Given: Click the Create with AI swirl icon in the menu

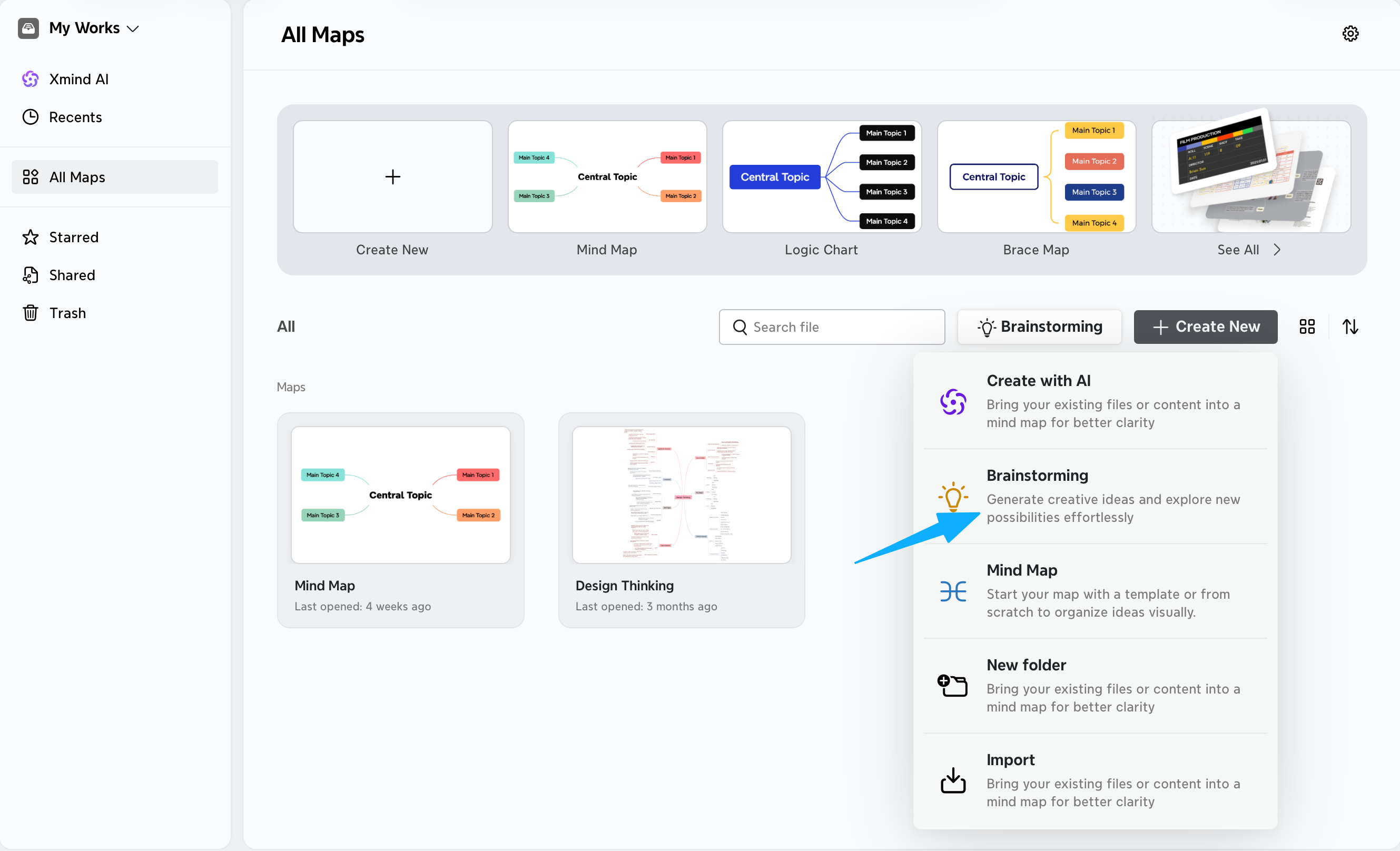Looking at the screenshot, I should [x=953, y=402].
